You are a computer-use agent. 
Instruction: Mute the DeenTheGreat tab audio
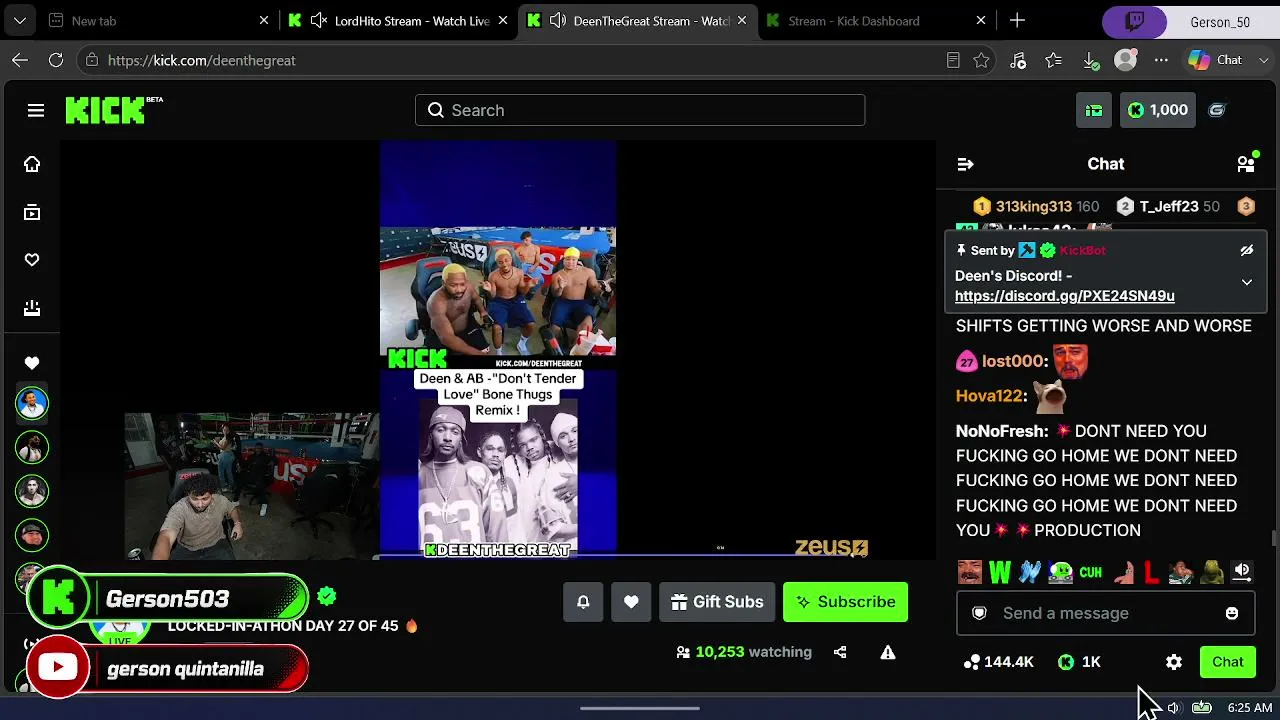(x=558, y=21)
